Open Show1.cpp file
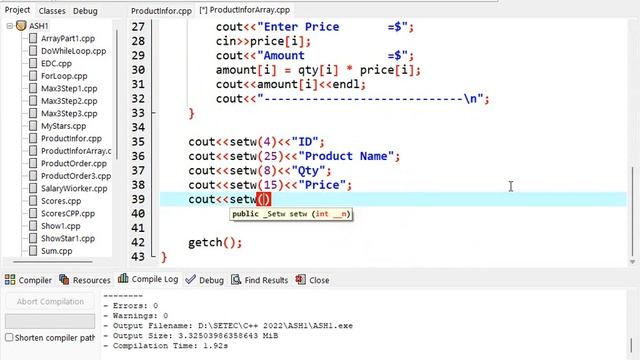This screenshot has width=640, height=360. [x=60, y=226]
